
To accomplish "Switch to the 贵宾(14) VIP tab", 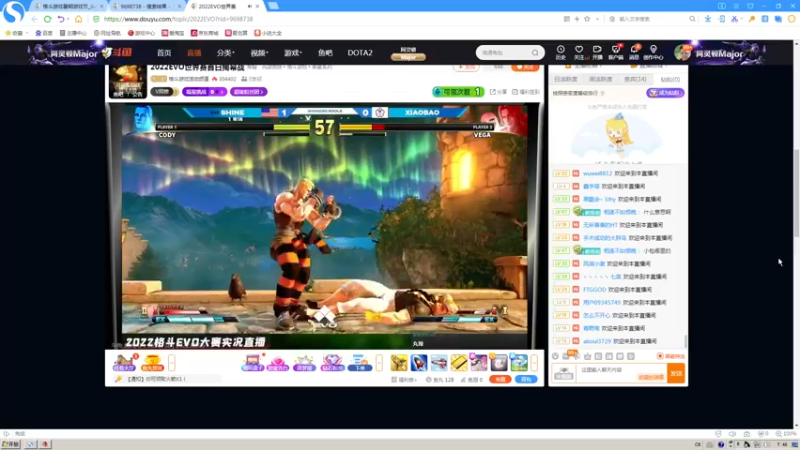I will pos(635,79).
